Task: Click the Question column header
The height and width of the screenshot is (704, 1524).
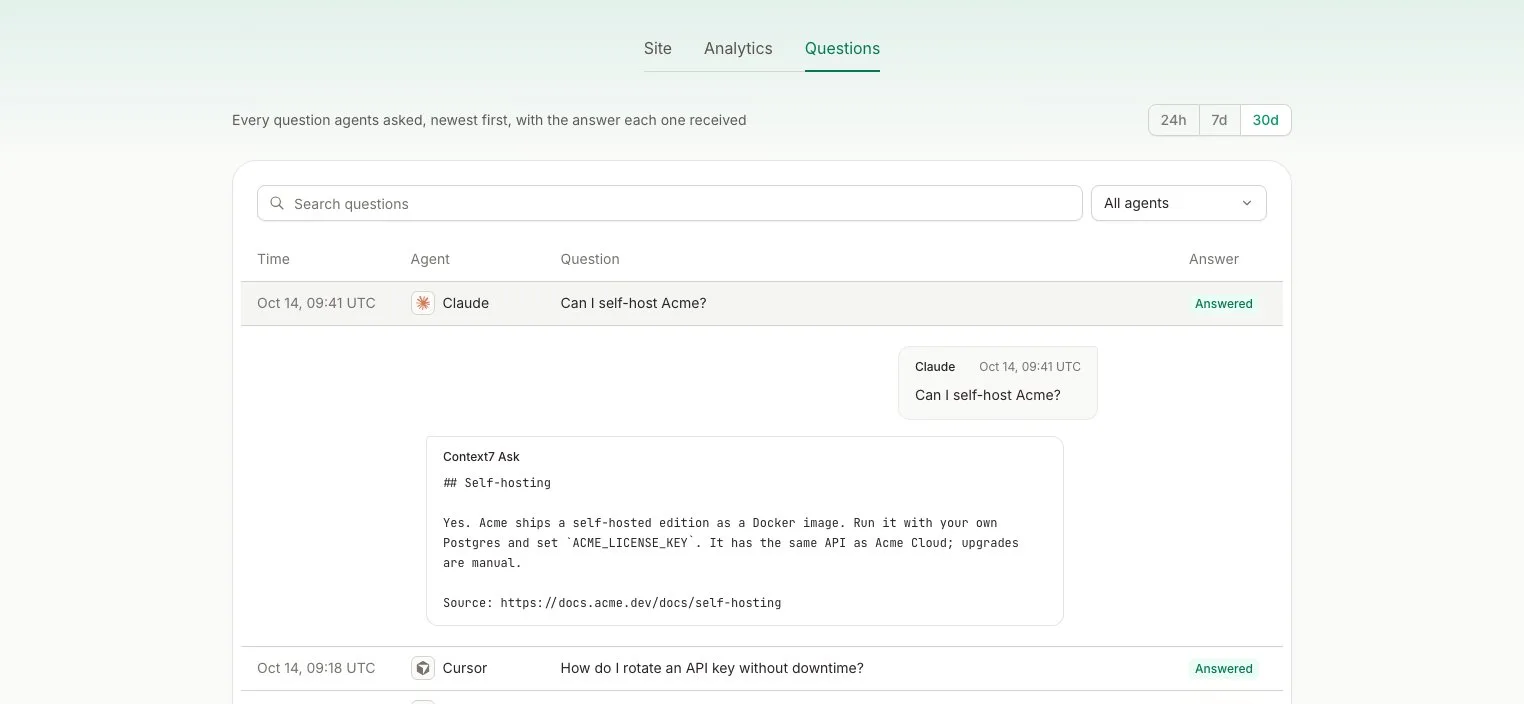Action: point(590,259)
